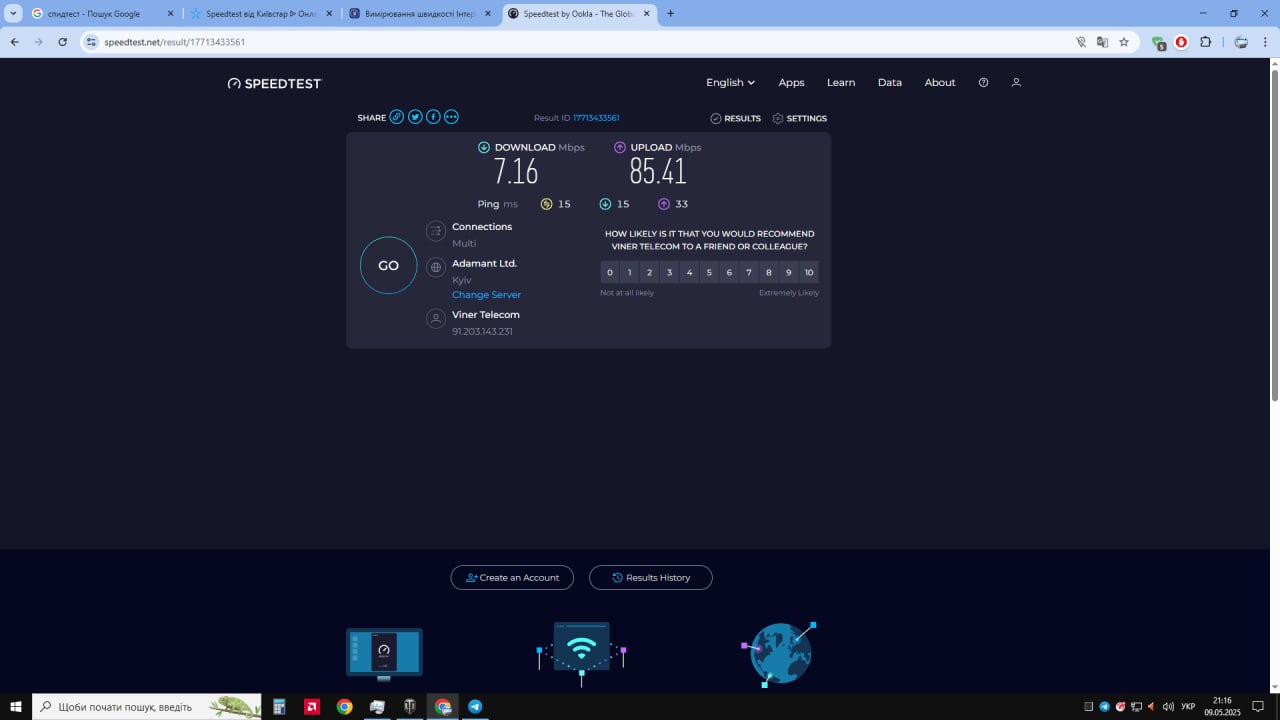The width and height of the screenshot is (1280, 720).
Task: Click the site info icon in address bar
Action: pos(92,42)
